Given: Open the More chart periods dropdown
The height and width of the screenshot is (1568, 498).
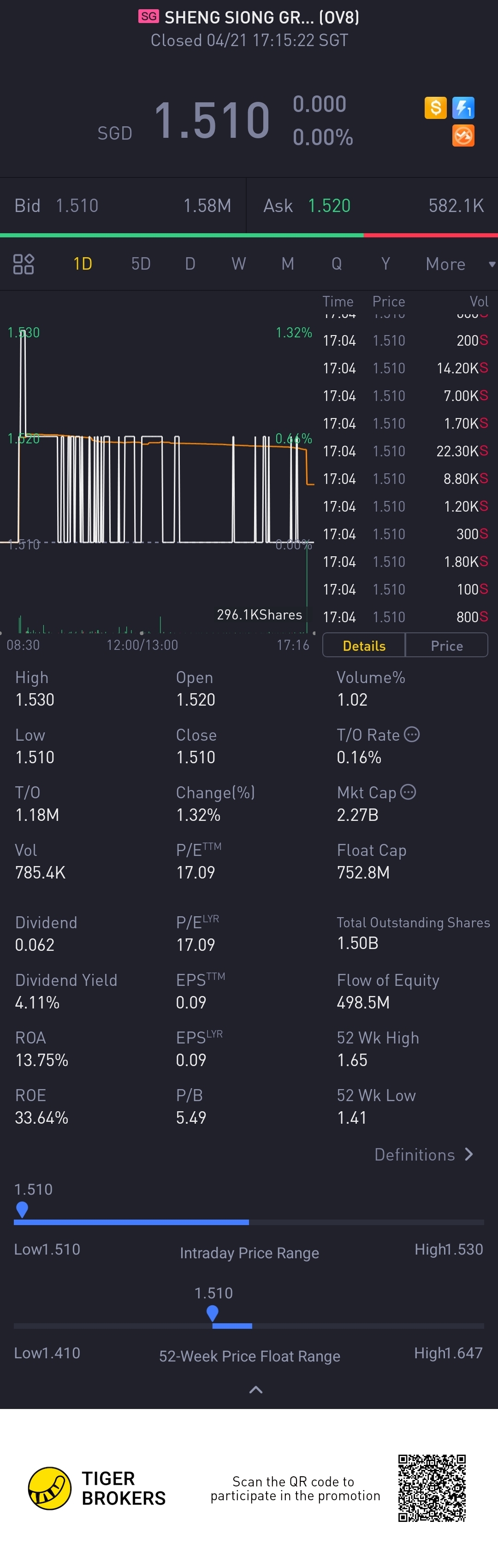Looking at the screenshot, I should coord(460,264).
